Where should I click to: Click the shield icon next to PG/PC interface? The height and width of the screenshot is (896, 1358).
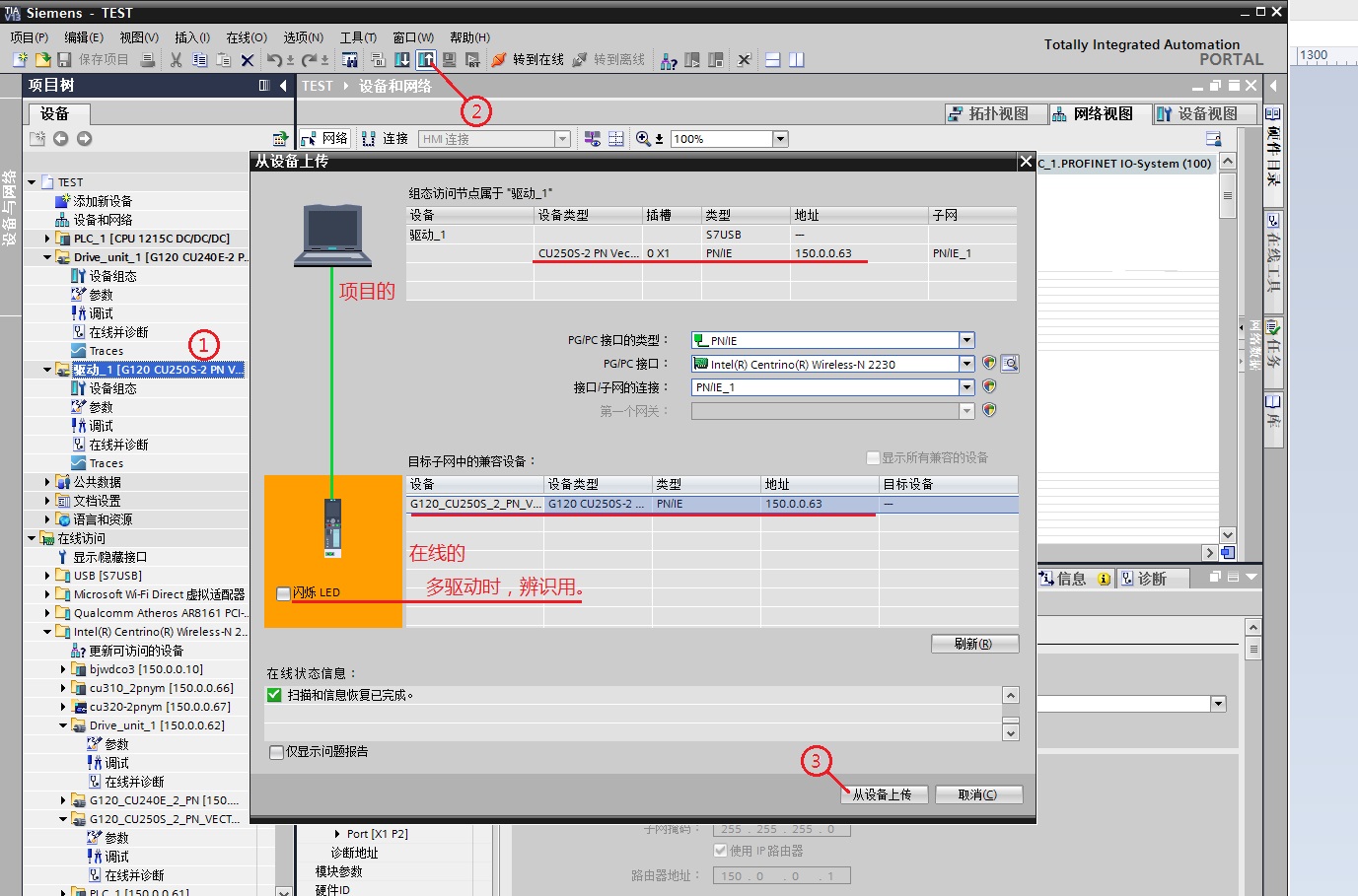[989, 364]
